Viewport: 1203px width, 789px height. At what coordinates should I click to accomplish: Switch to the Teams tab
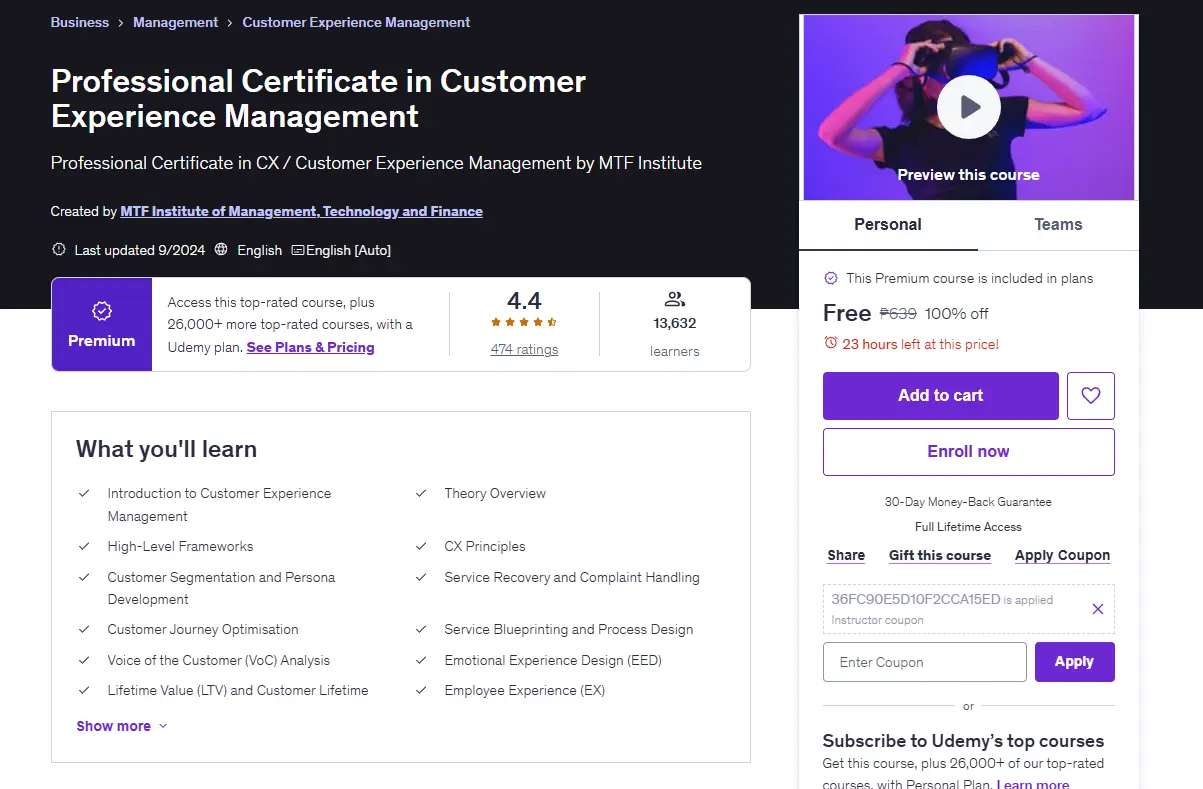pyautogui.click(x=1058, y=225)
